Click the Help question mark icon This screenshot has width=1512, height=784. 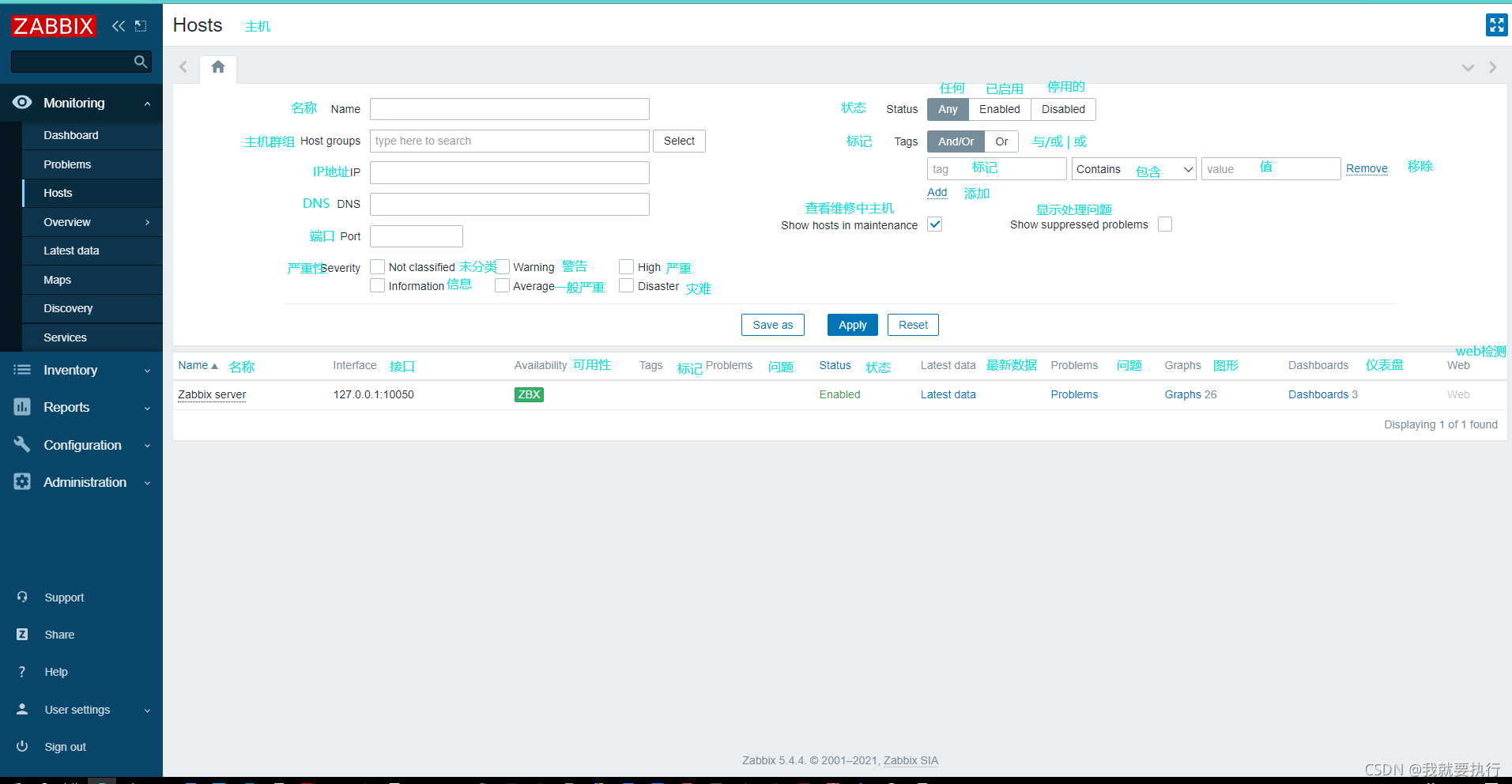coord(22,672)
